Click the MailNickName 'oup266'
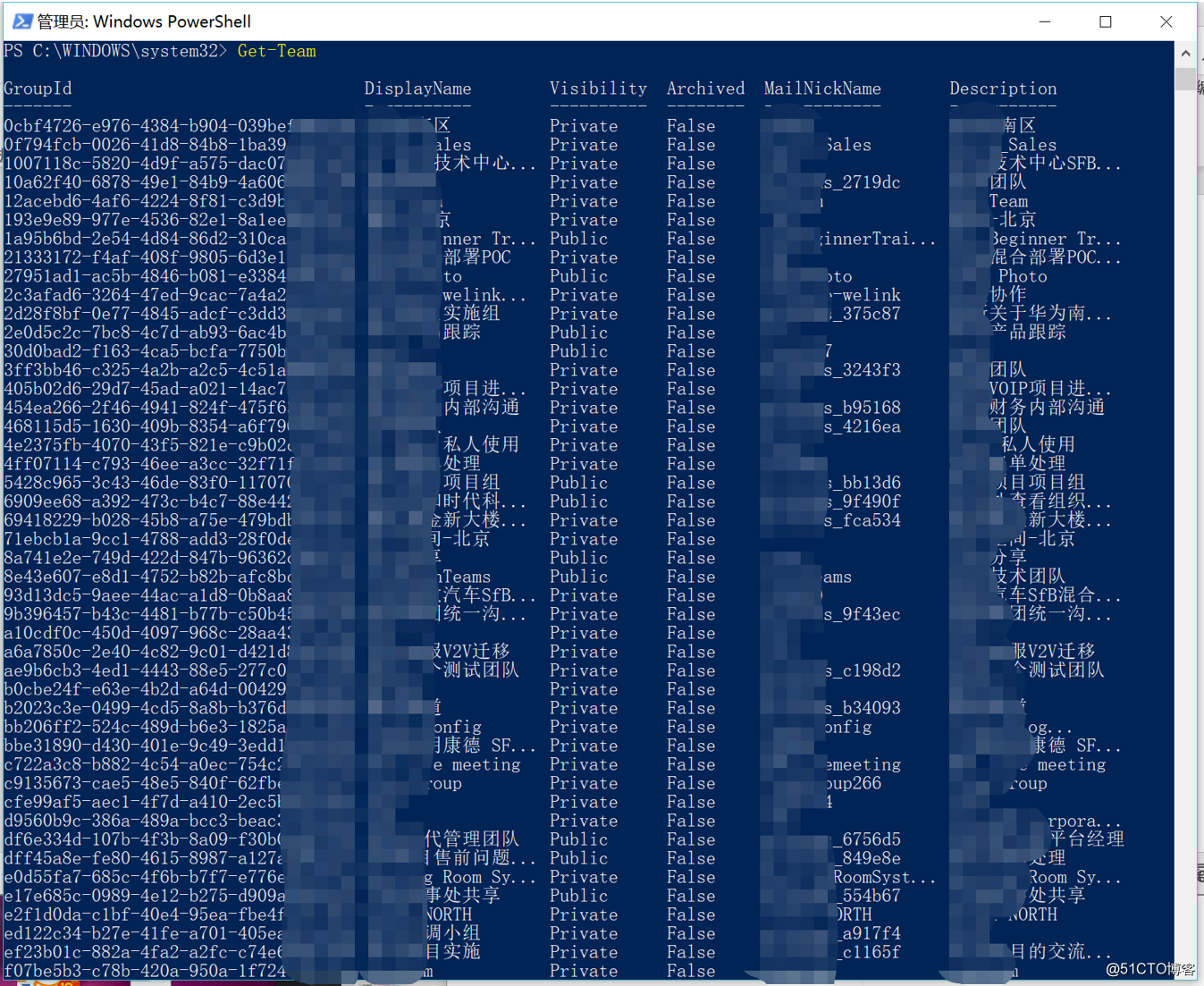Viewport: 1204px width, 986px height. (x=854, y=783)
